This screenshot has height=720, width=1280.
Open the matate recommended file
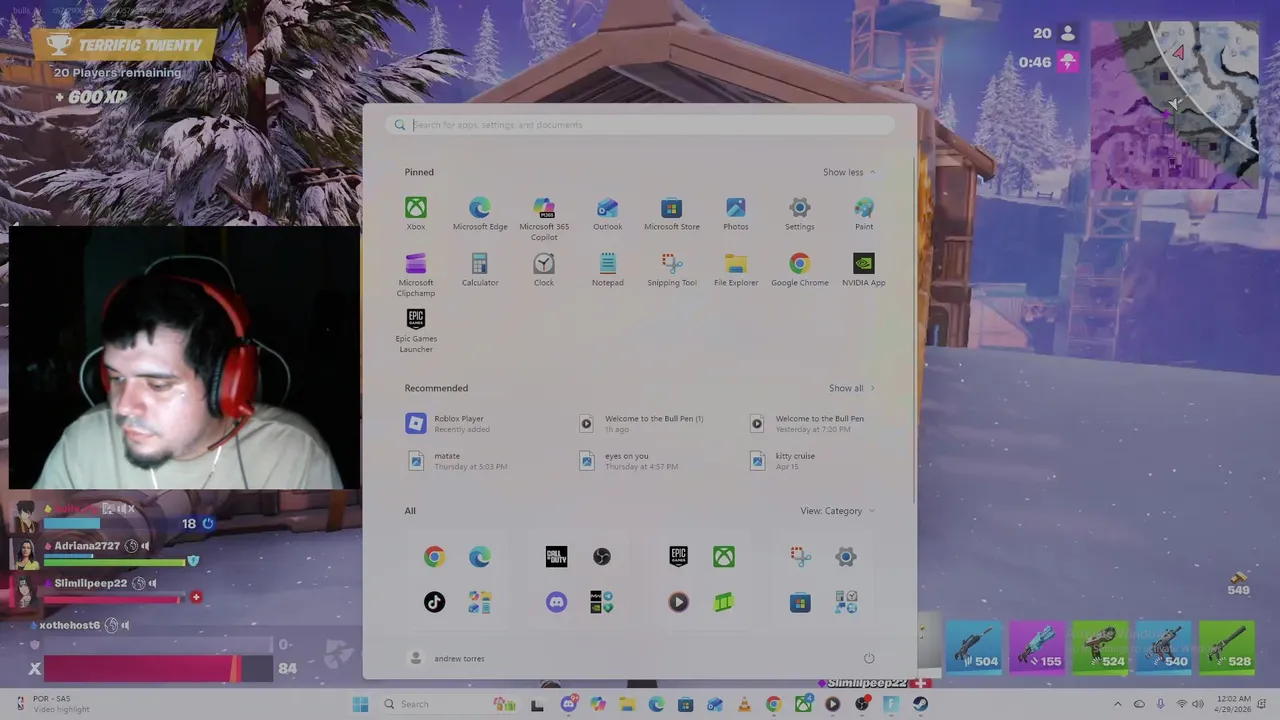pos(456,461)
